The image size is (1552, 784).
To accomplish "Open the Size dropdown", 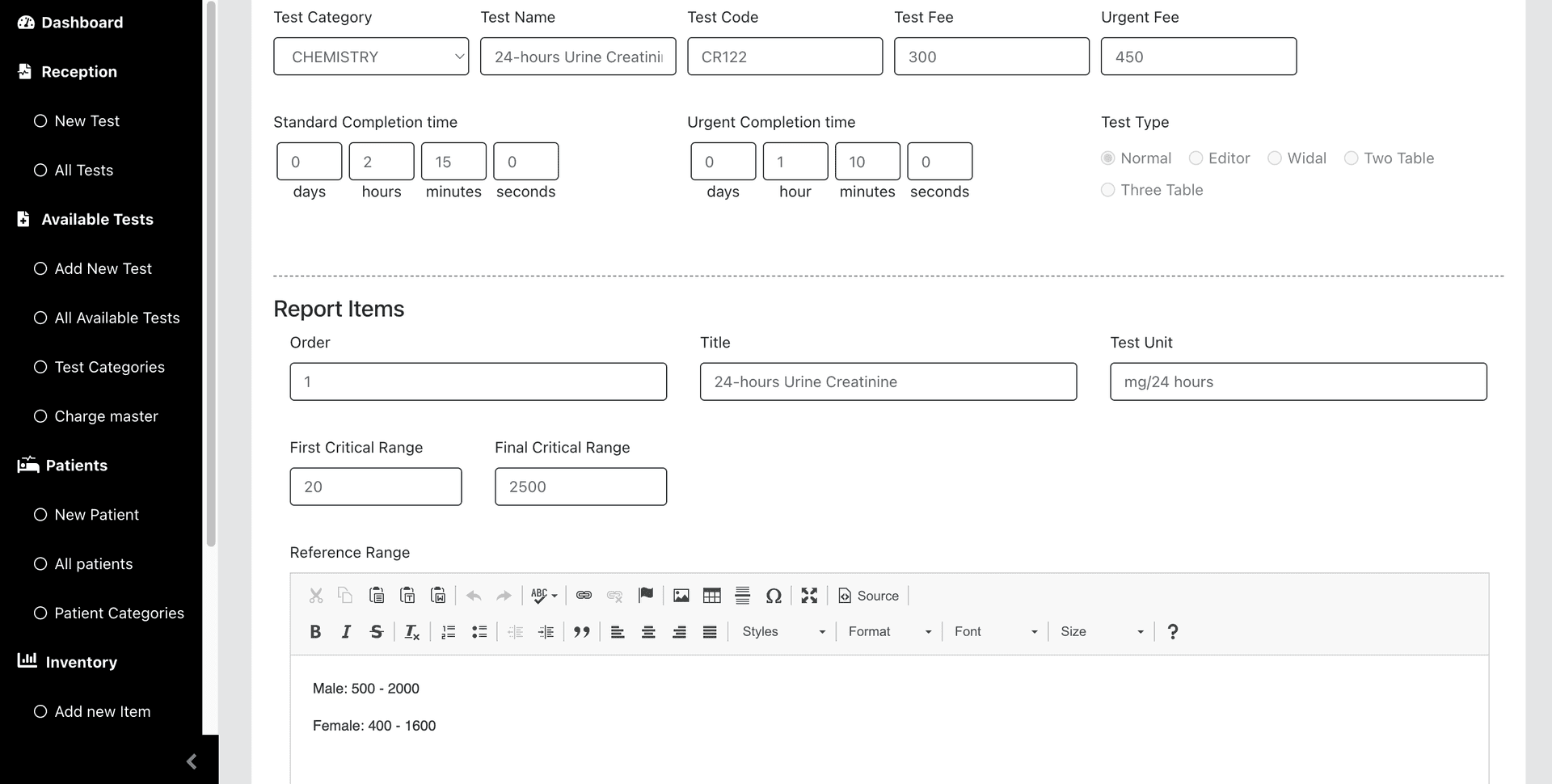I will (x=1102, y=632).
